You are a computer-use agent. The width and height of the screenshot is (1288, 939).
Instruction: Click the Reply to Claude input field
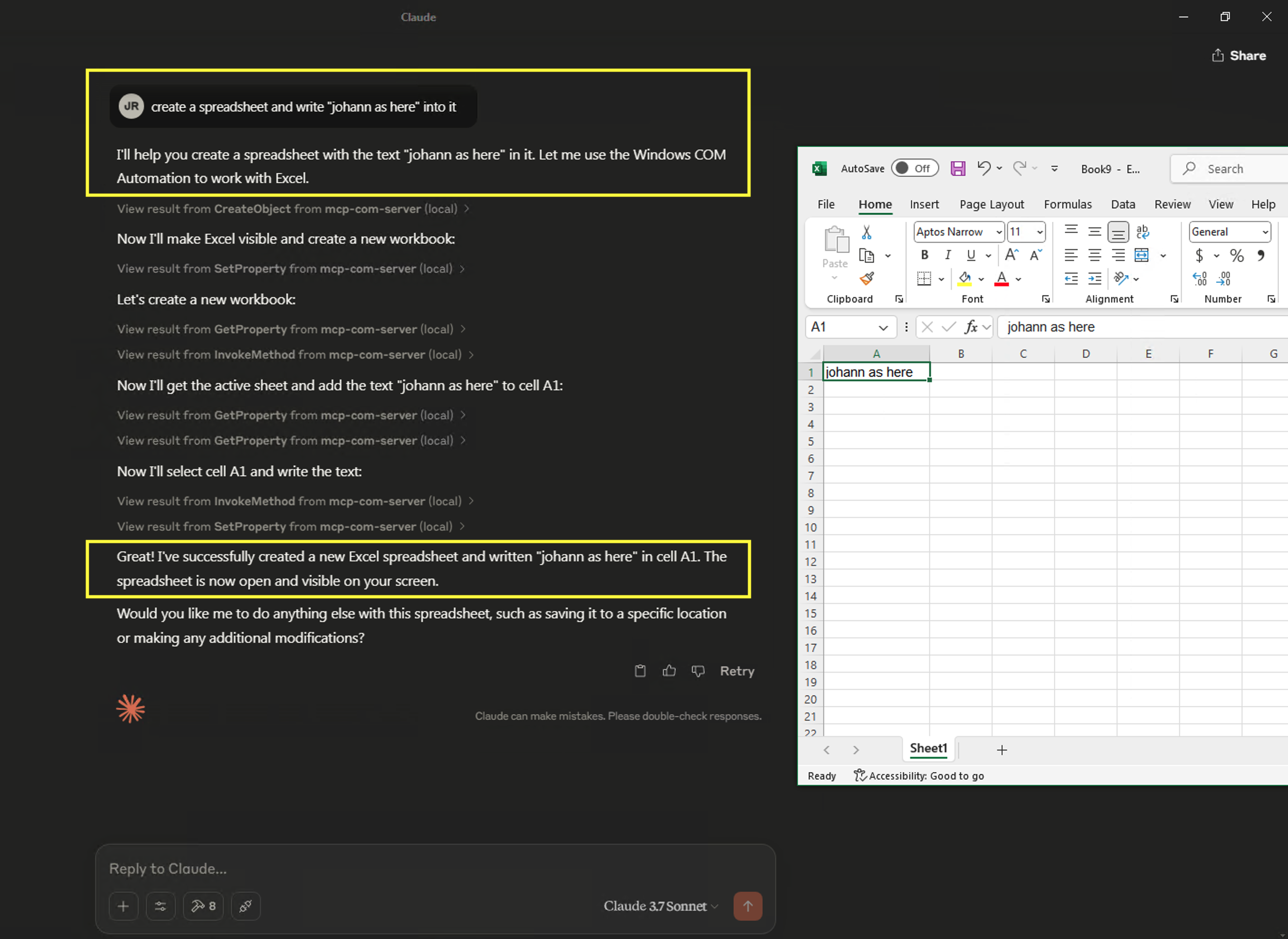click(435, 868)
